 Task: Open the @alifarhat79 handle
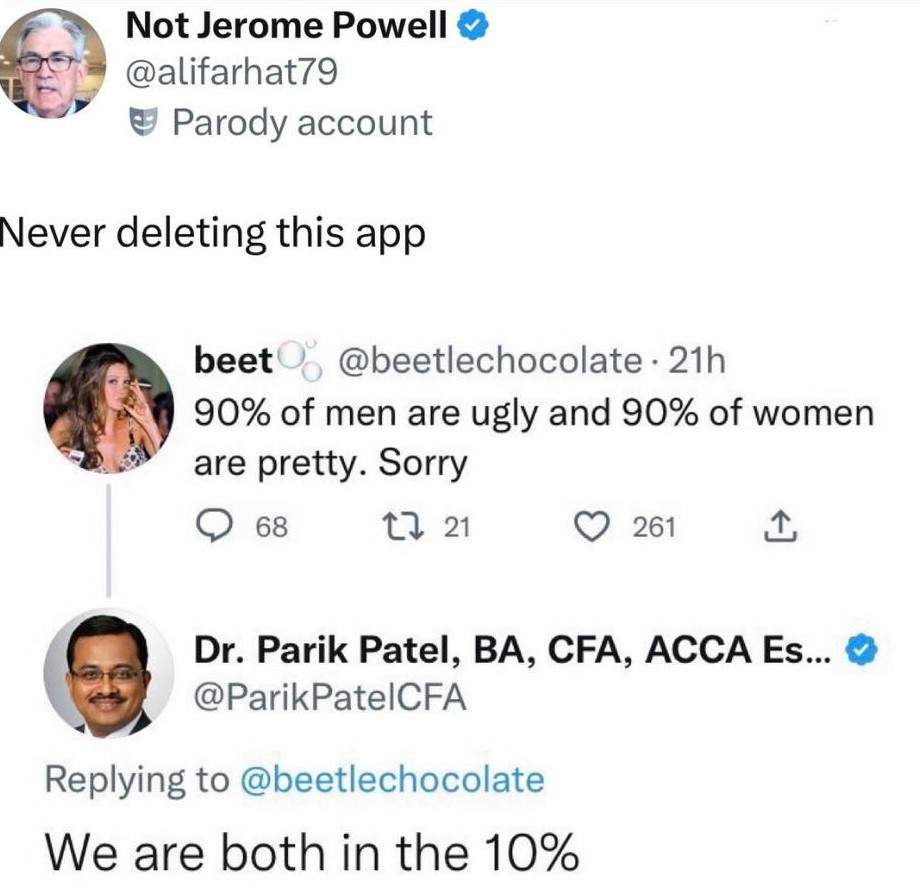click(x=231, y=73)
